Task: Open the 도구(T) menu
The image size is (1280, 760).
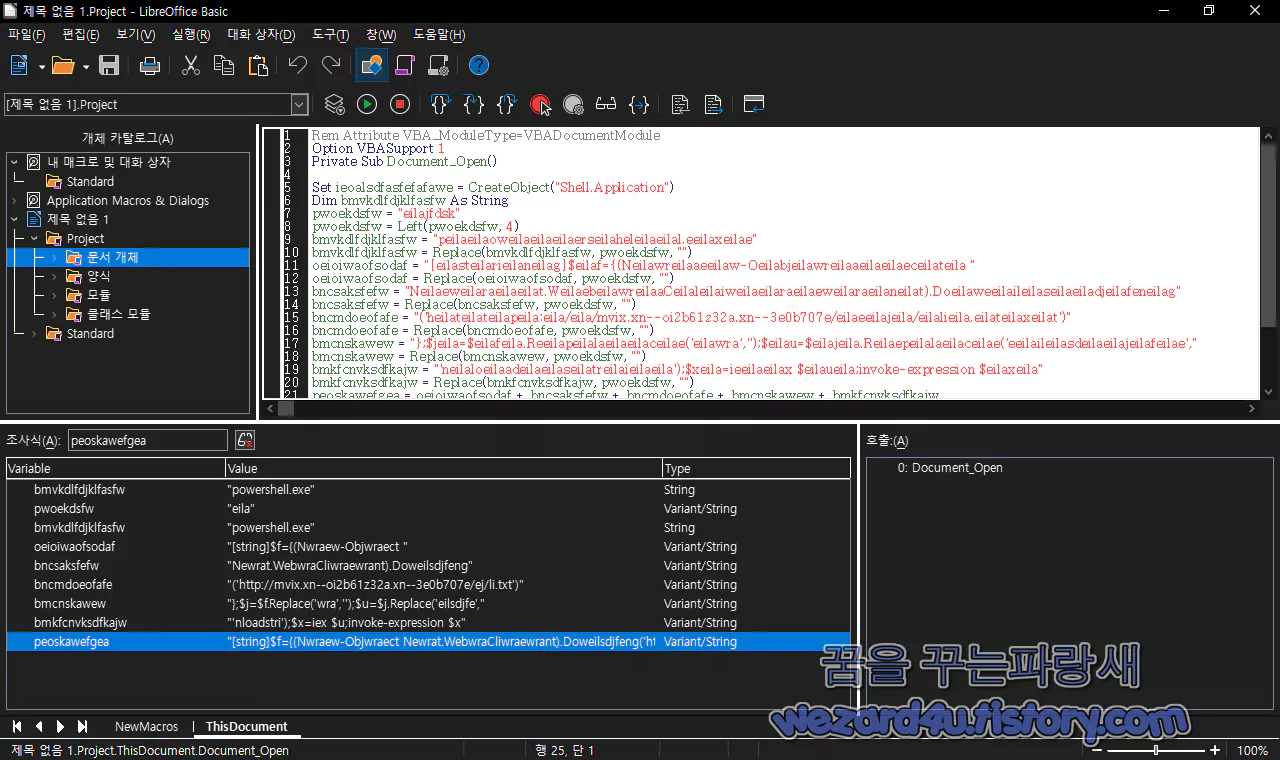Action: pos(331,35)
